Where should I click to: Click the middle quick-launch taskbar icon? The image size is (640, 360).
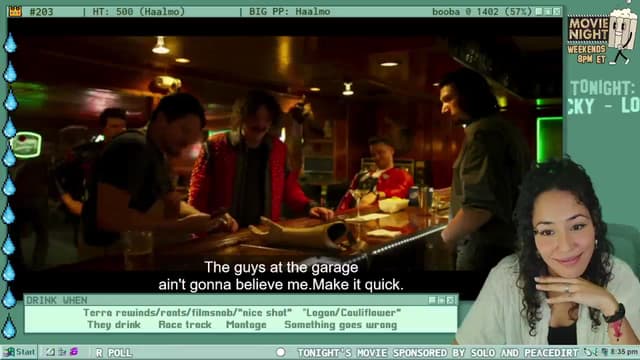click(x=62, y=352)
